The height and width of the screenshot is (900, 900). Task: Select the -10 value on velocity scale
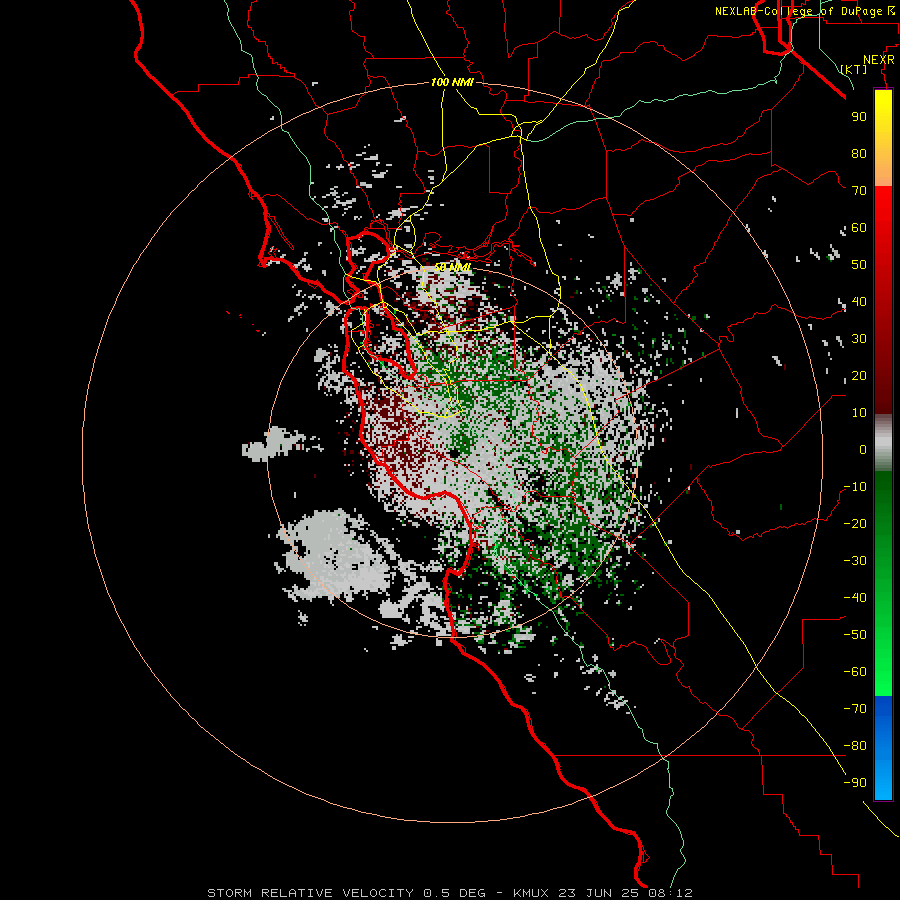pyautogui.click(x=855, y=487)
